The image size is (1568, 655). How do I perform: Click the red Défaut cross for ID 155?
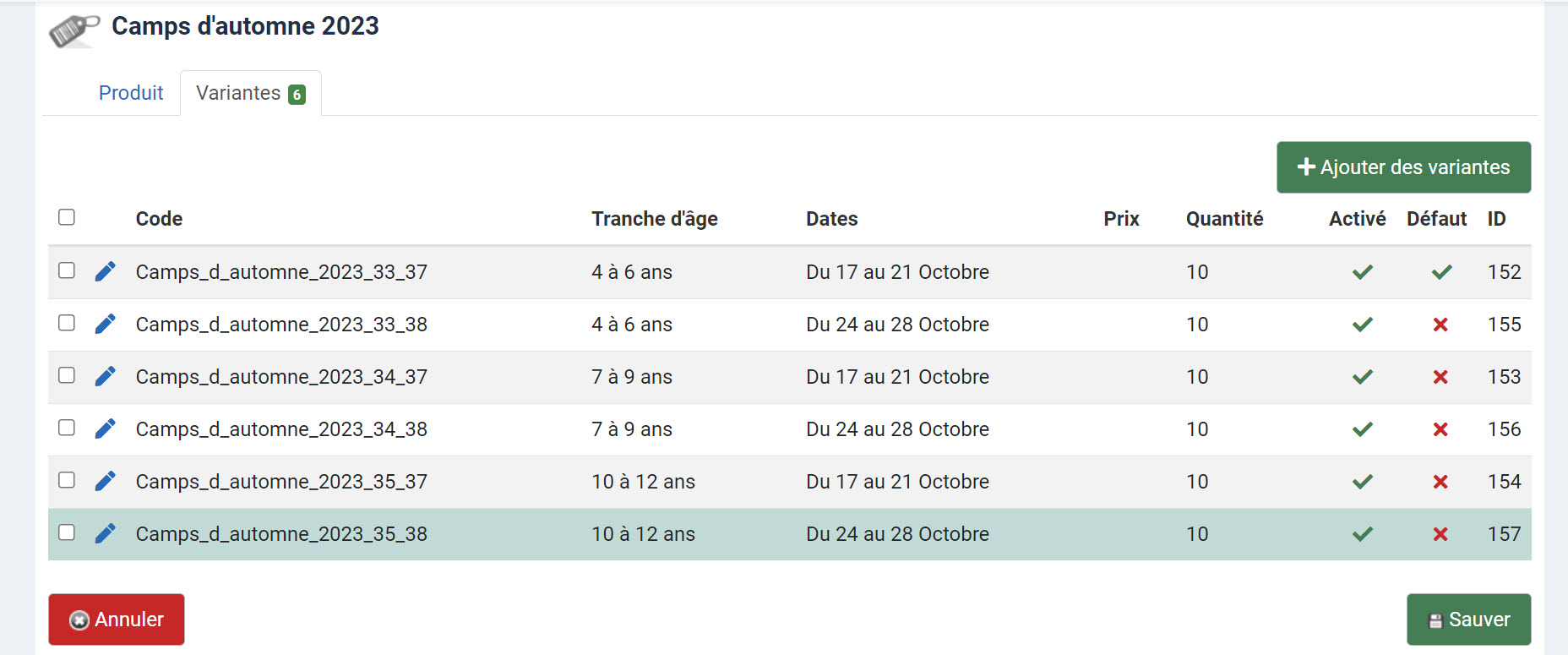coord(1440,325)
